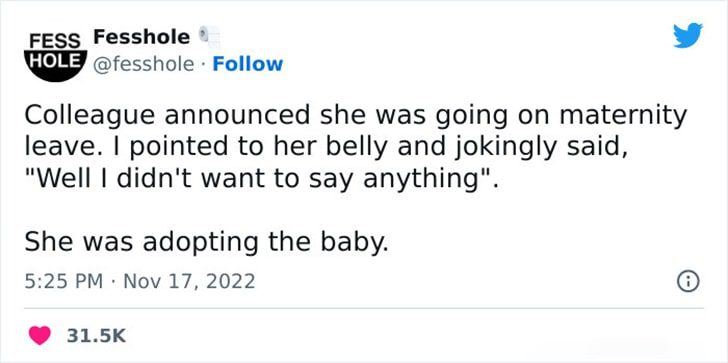
Task: Follow the Fesshole account
Action: click(x=247, y=64)
